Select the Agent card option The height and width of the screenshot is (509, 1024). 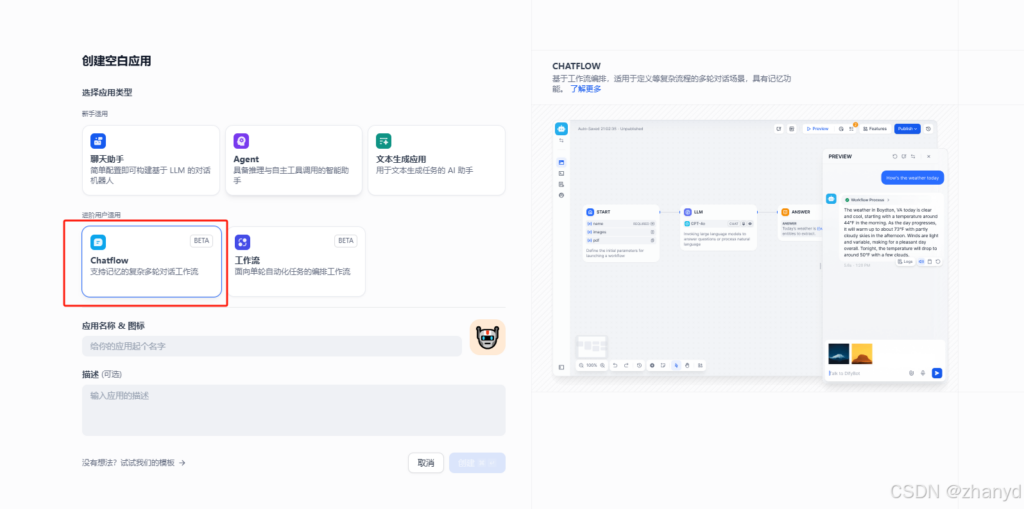tap(293, 160)
